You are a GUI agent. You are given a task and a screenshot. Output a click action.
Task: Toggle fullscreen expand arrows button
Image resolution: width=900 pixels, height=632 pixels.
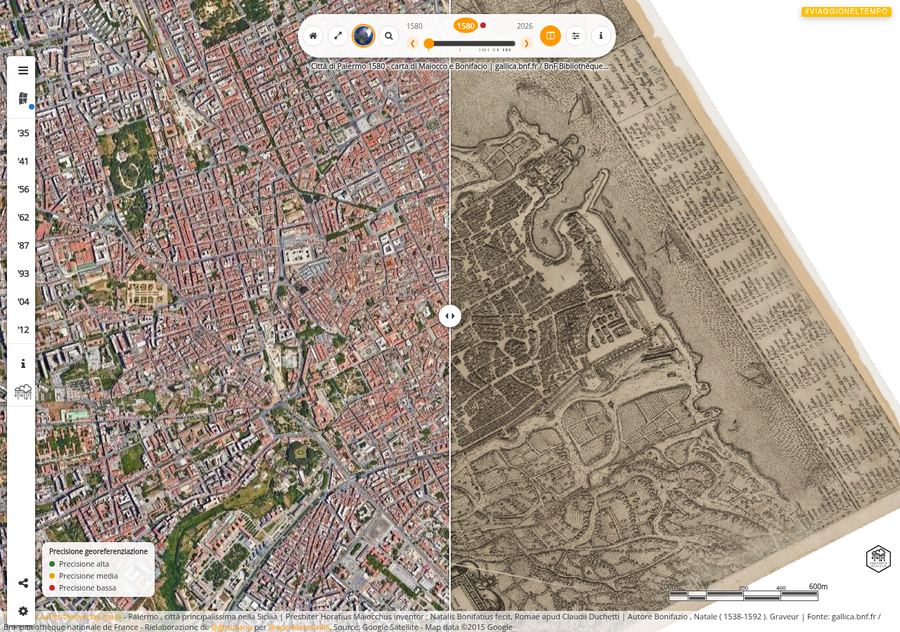[x=338, y=36]
